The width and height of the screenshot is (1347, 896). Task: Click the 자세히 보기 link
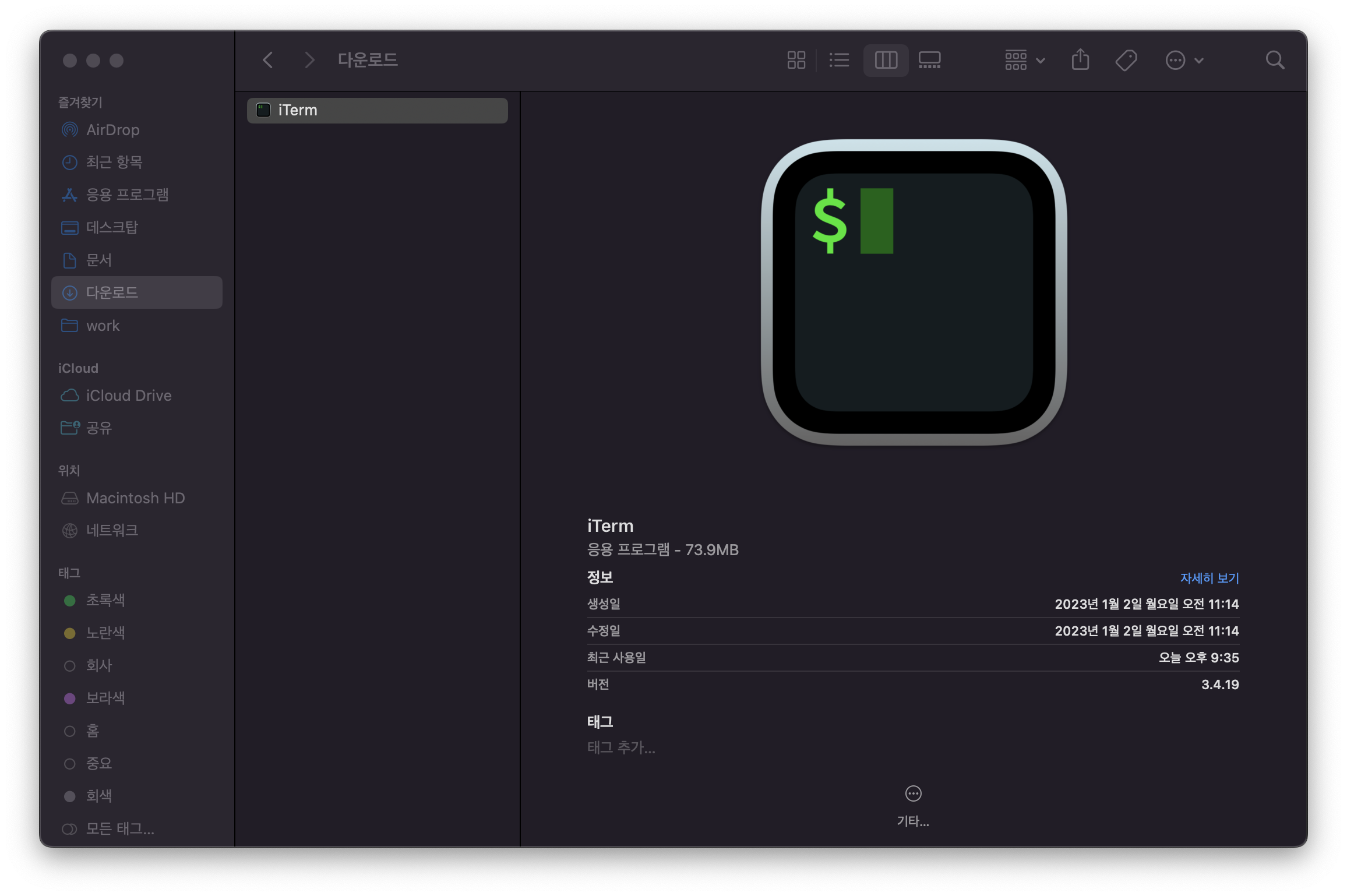pyautogui.click(x=1210, y=578)
